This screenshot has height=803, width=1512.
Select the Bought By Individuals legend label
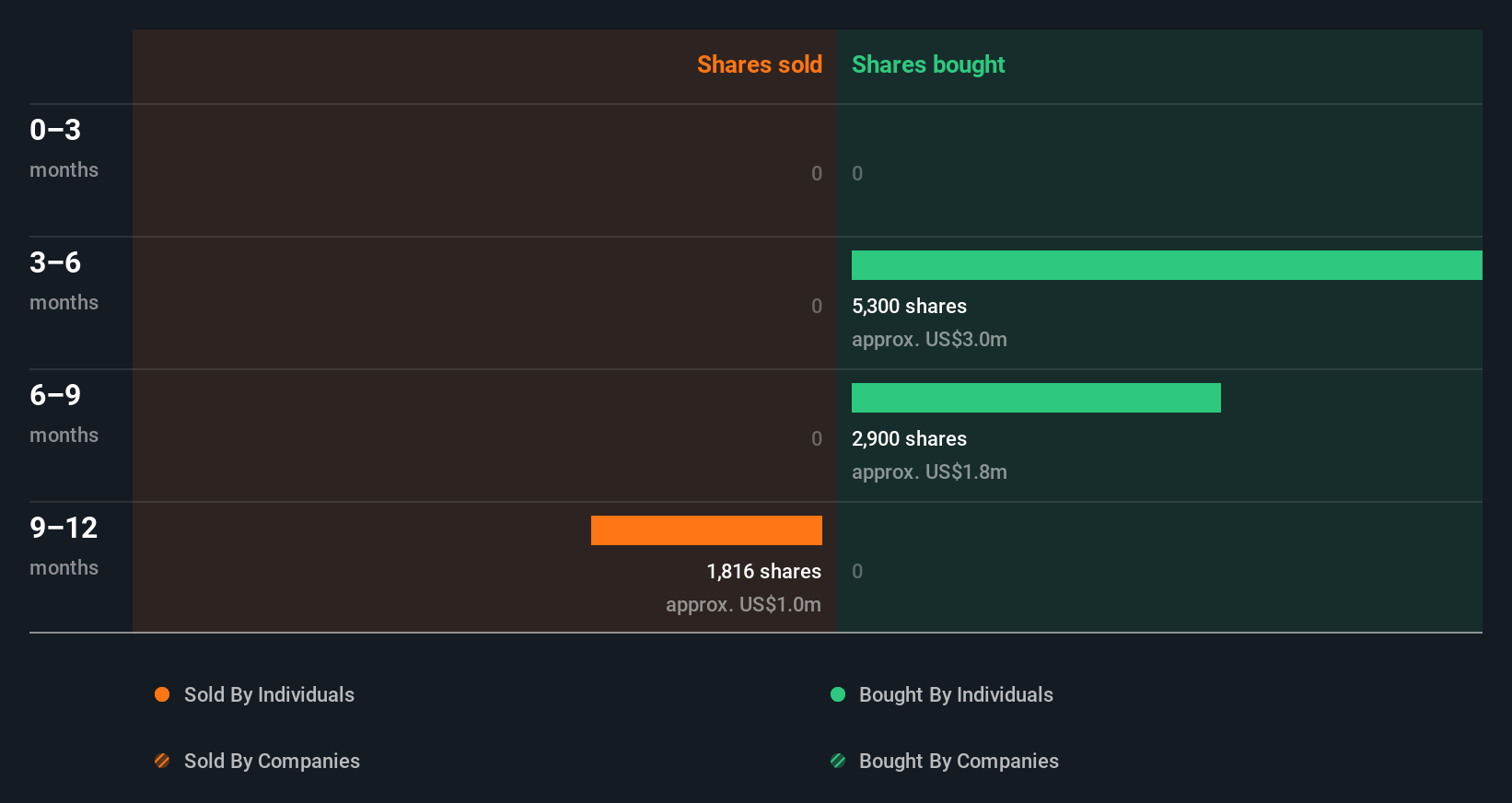tap(956, 694)
